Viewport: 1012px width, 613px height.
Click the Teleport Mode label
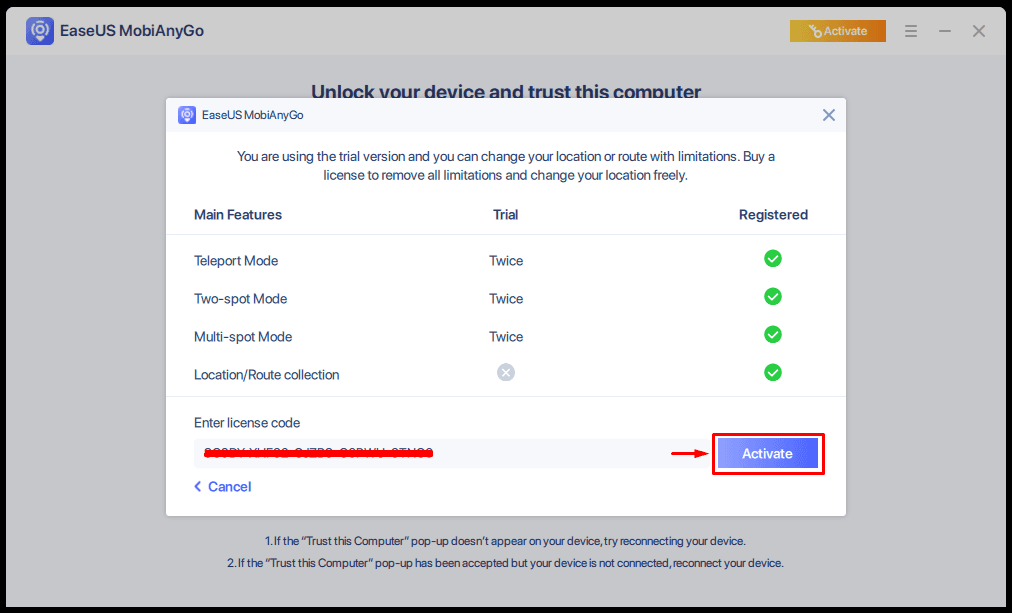click(x=236, y=261)
